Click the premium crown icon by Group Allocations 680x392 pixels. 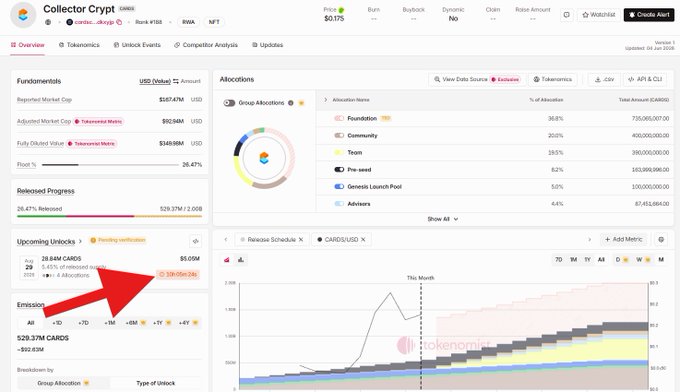pyautogui.click(x=301, y=103)
